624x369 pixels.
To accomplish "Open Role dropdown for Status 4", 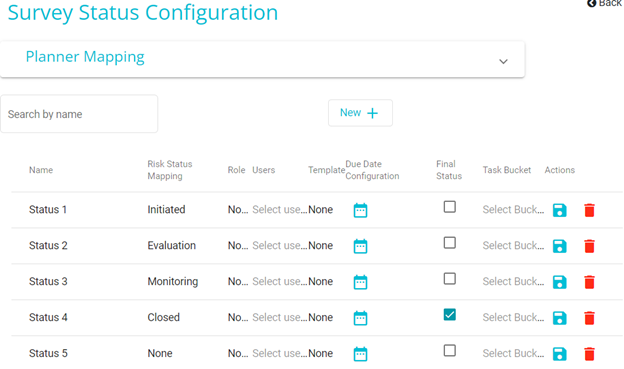I will click(x=238, y=317).
